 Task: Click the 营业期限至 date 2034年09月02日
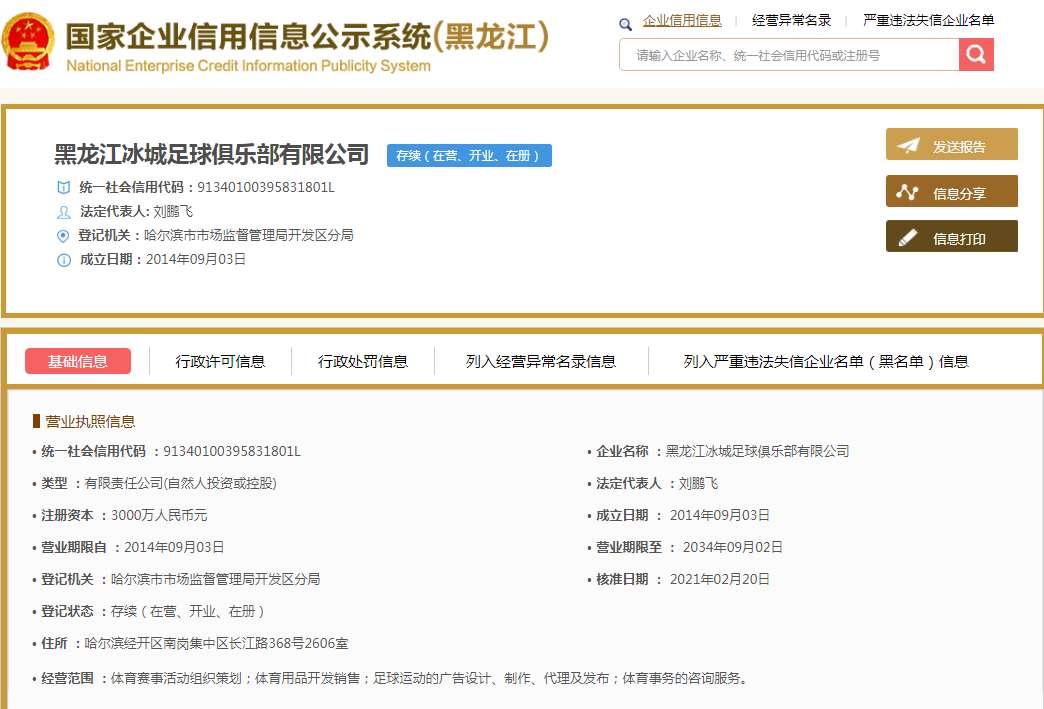732,547
